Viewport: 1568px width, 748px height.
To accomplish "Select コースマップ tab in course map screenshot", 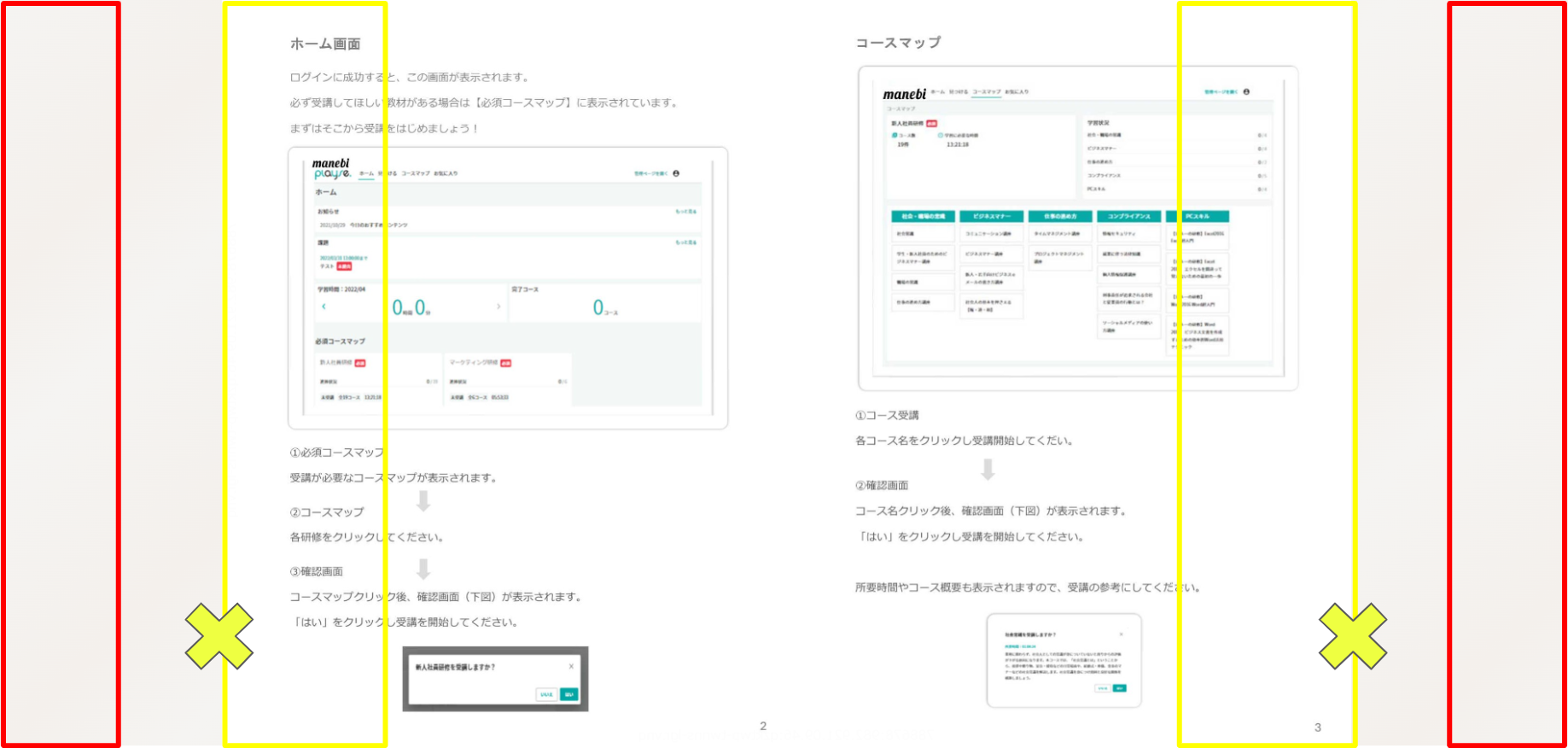I will click(987, 91).
